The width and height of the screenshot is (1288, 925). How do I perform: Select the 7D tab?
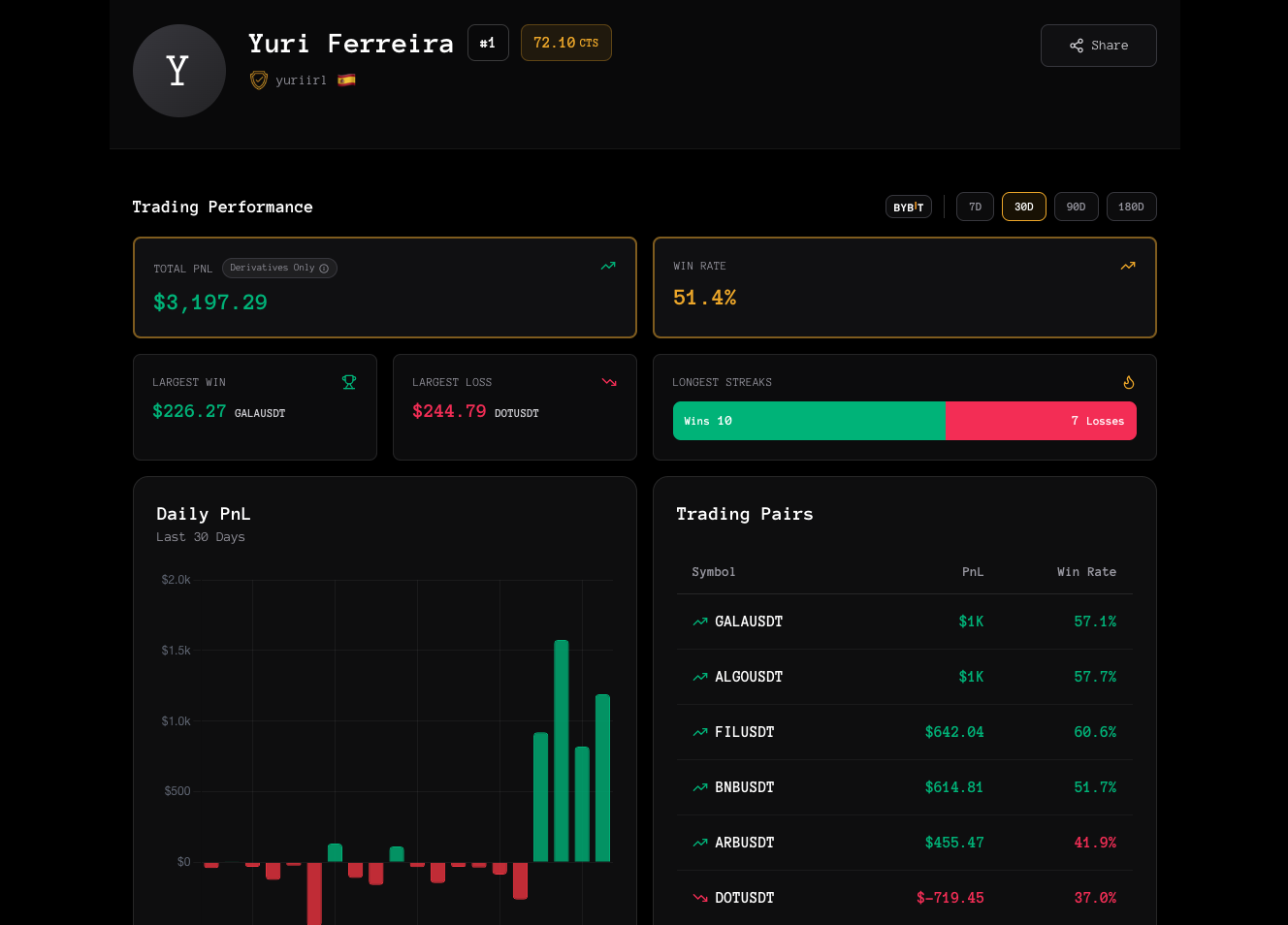(975, 206)
